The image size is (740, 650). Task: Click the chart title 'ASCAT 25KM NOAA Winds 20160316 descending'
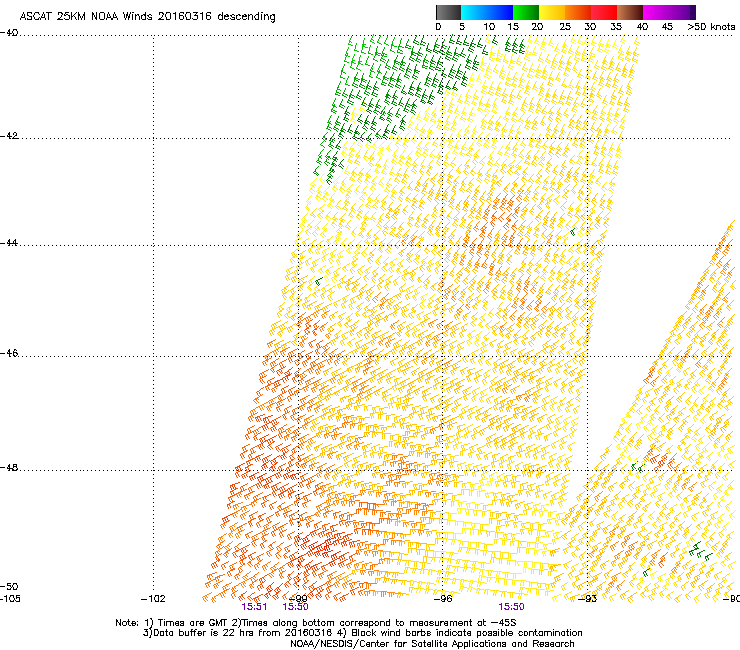click(x=147, y=17)
